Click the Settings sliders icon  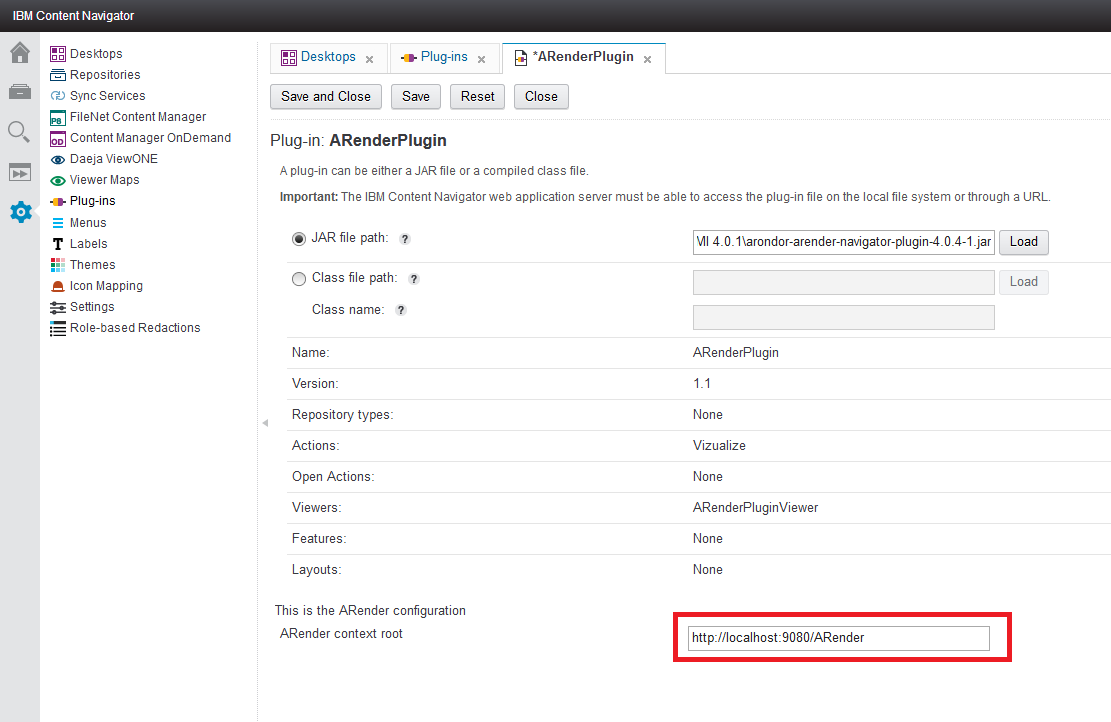(58, 307)
